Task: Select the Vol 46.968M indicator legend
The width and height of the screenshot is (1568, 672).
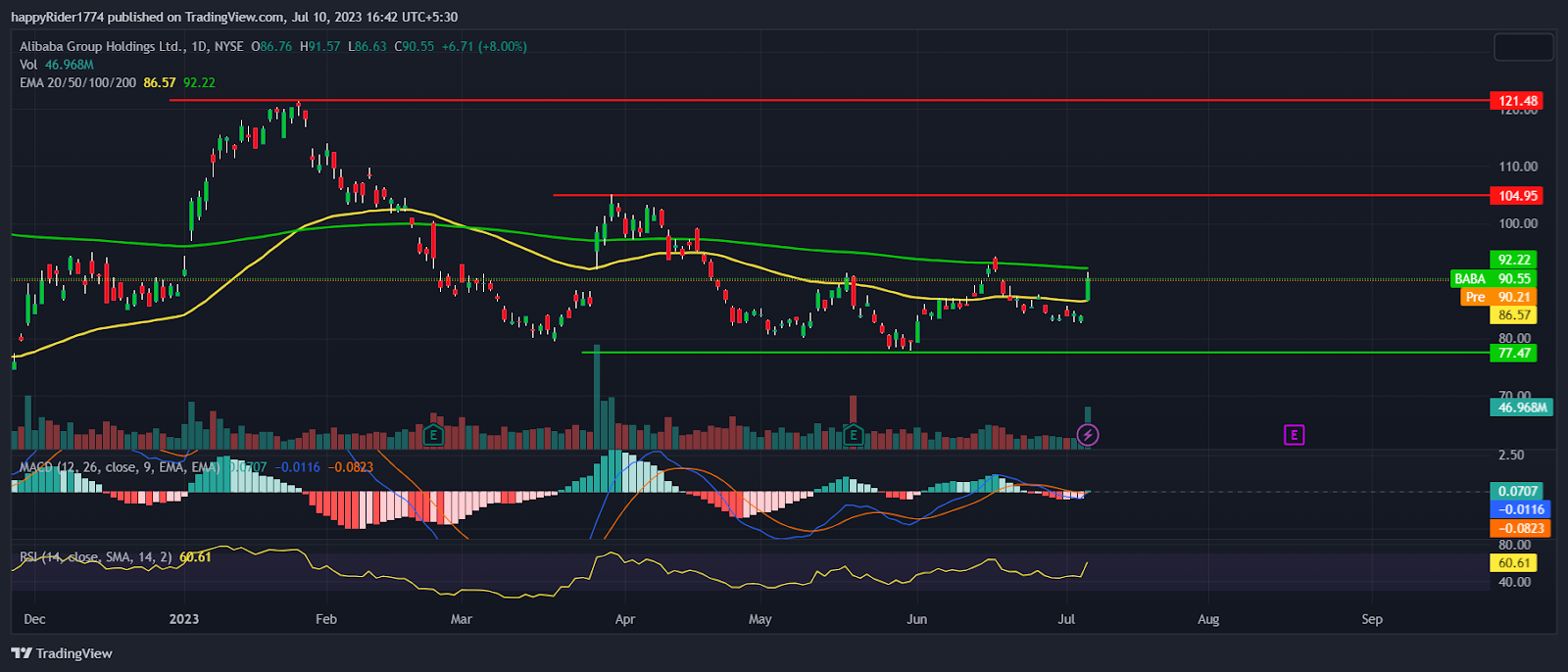Action: (x=56, y=65)
